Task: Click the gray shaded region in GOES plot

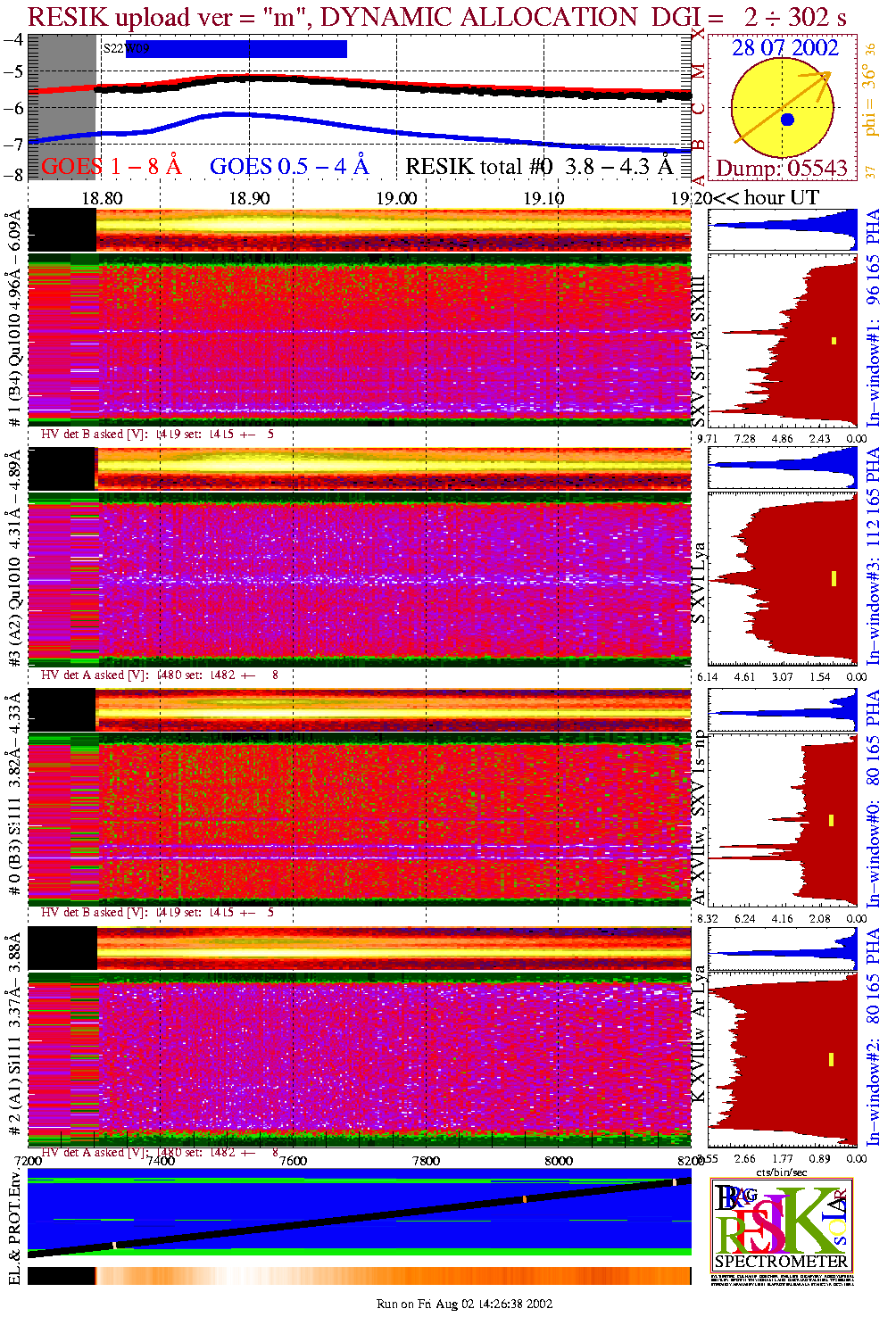Action: pos(62,107)
